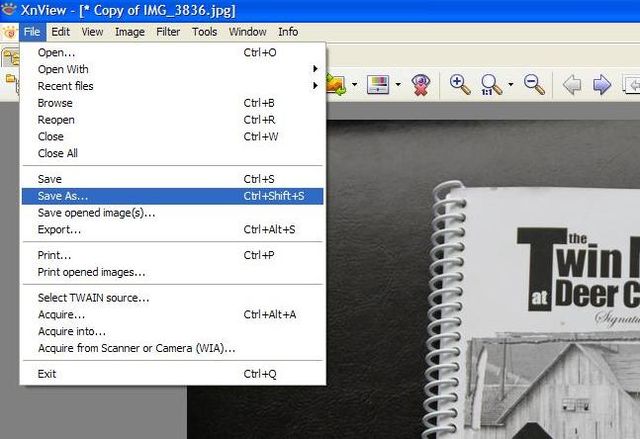Click the zoom out magnifier icon
Viewport: 640px width, 439px height.
(534, 85)
